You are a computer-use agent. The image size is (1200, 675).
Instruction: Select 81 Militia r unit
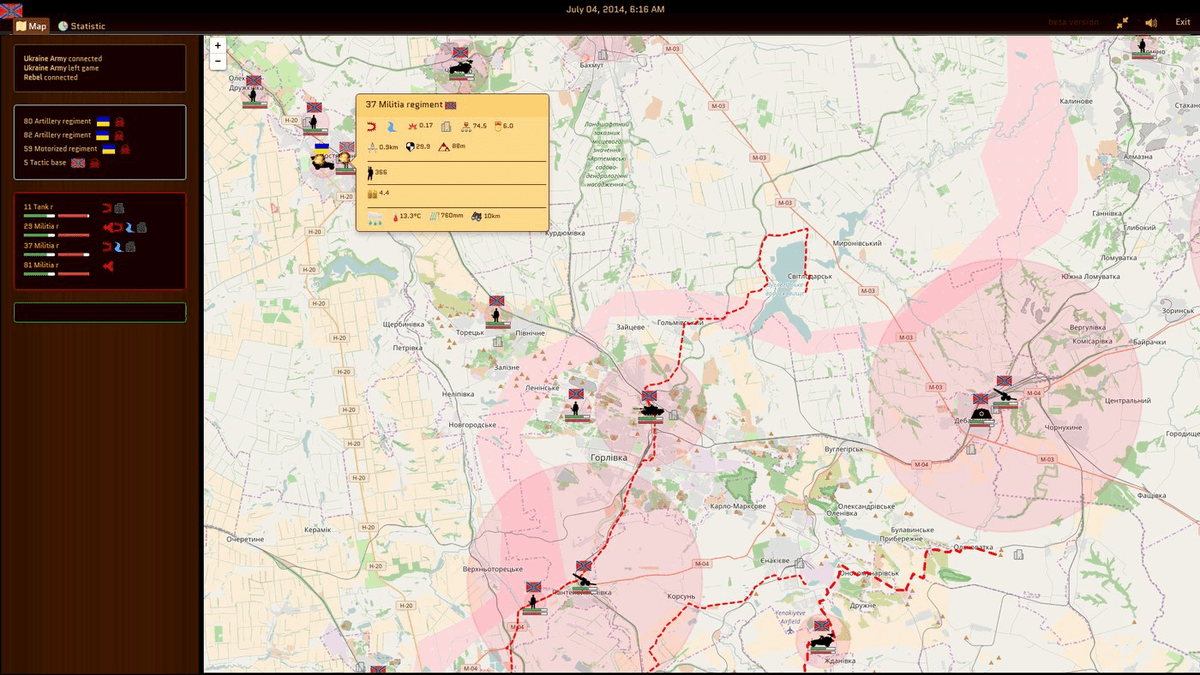pyautogui.click(x=41, y=265)
